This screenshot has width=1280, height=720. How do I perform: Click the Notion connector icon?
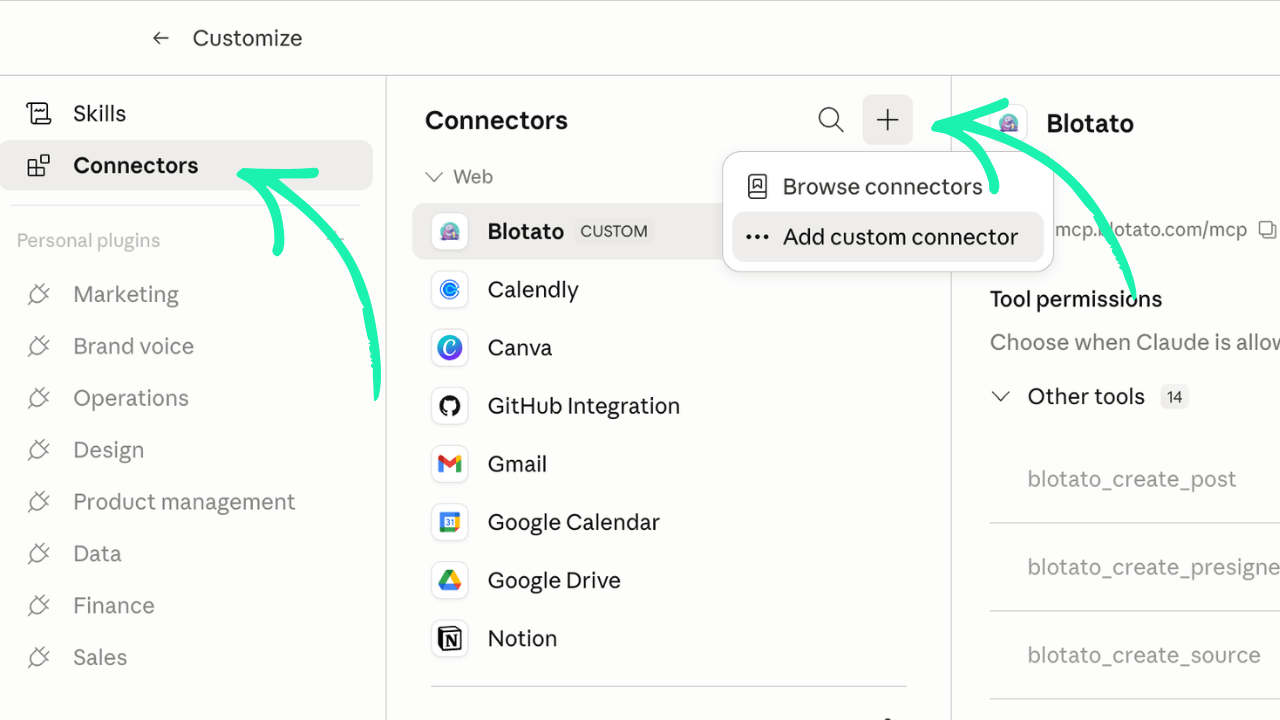(x=450, y=638)
